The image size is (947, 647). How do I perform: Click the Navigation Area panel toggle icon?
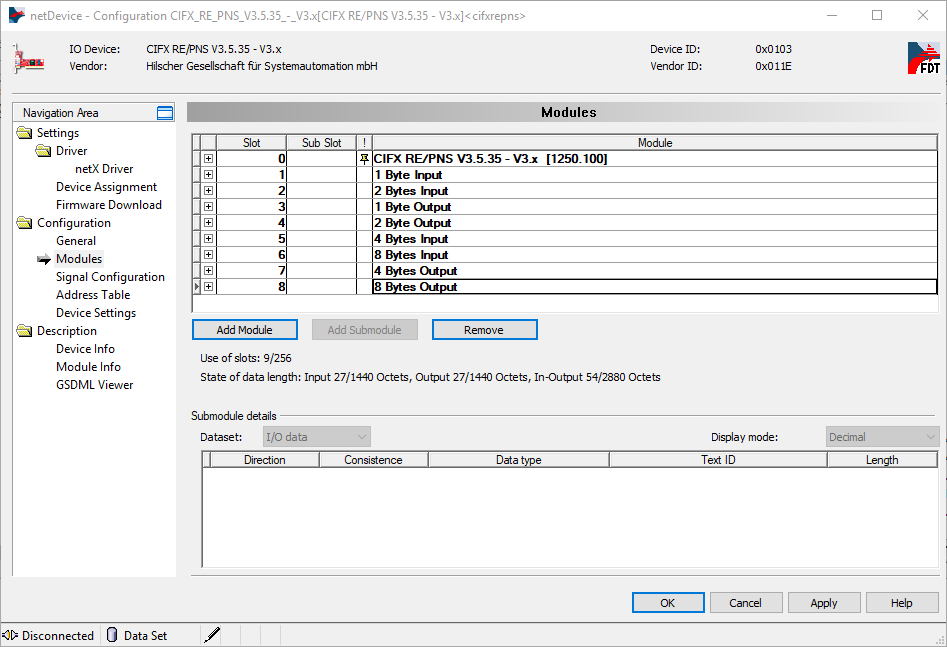[x=165, y=113]
